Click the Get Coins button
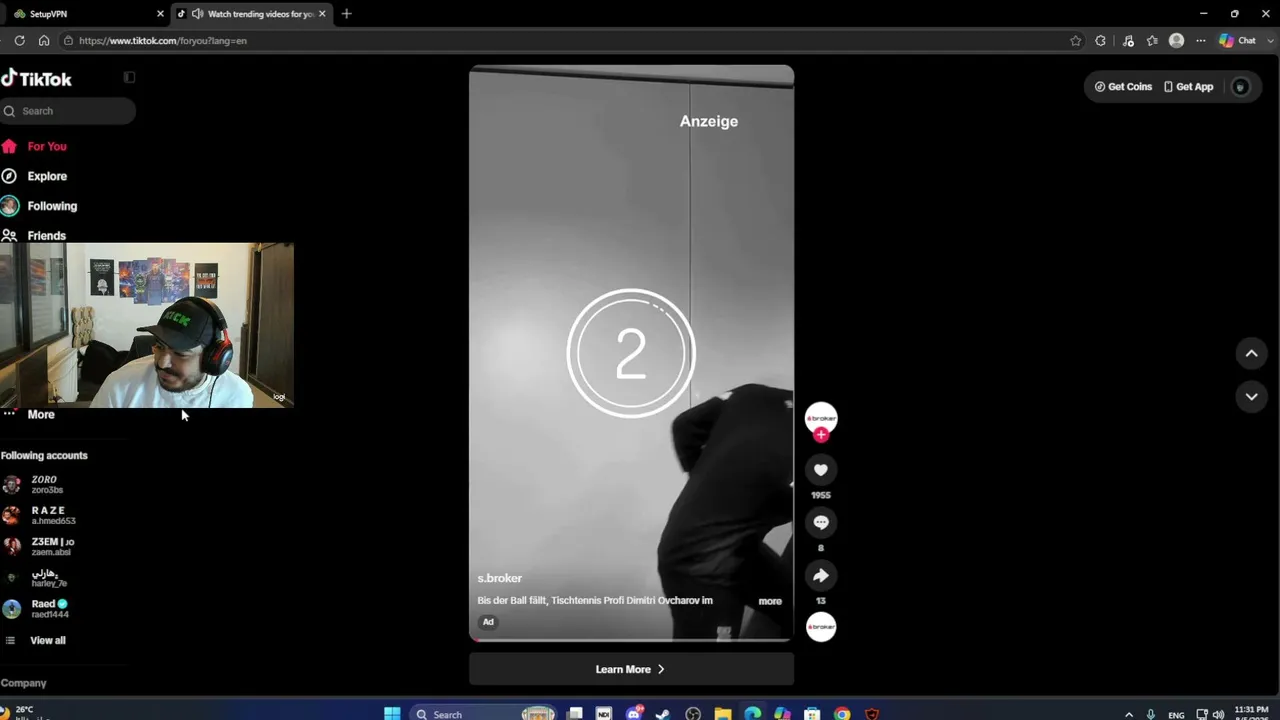Screen dimensions: 1280x720 [1123, 87]
